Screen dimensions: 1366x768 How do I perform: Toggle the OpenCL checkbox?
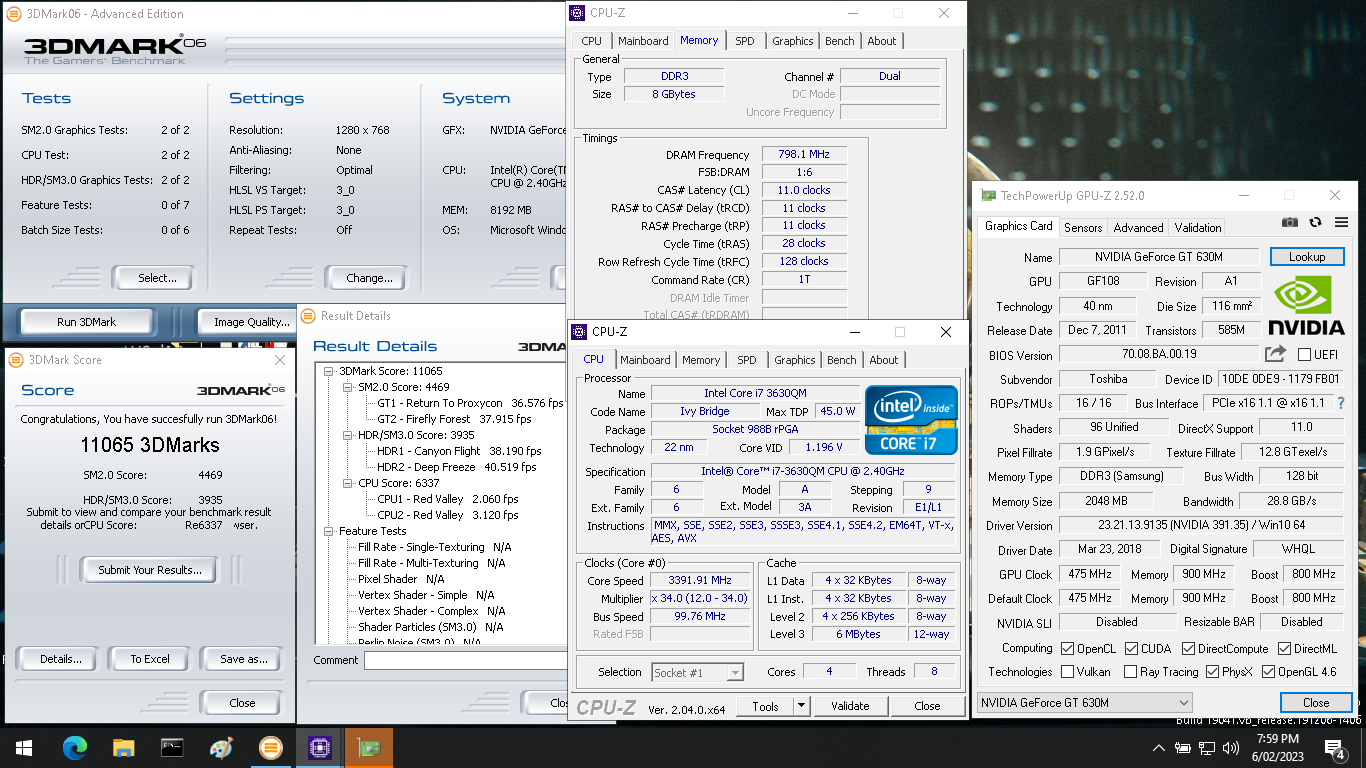[1067, 649]
